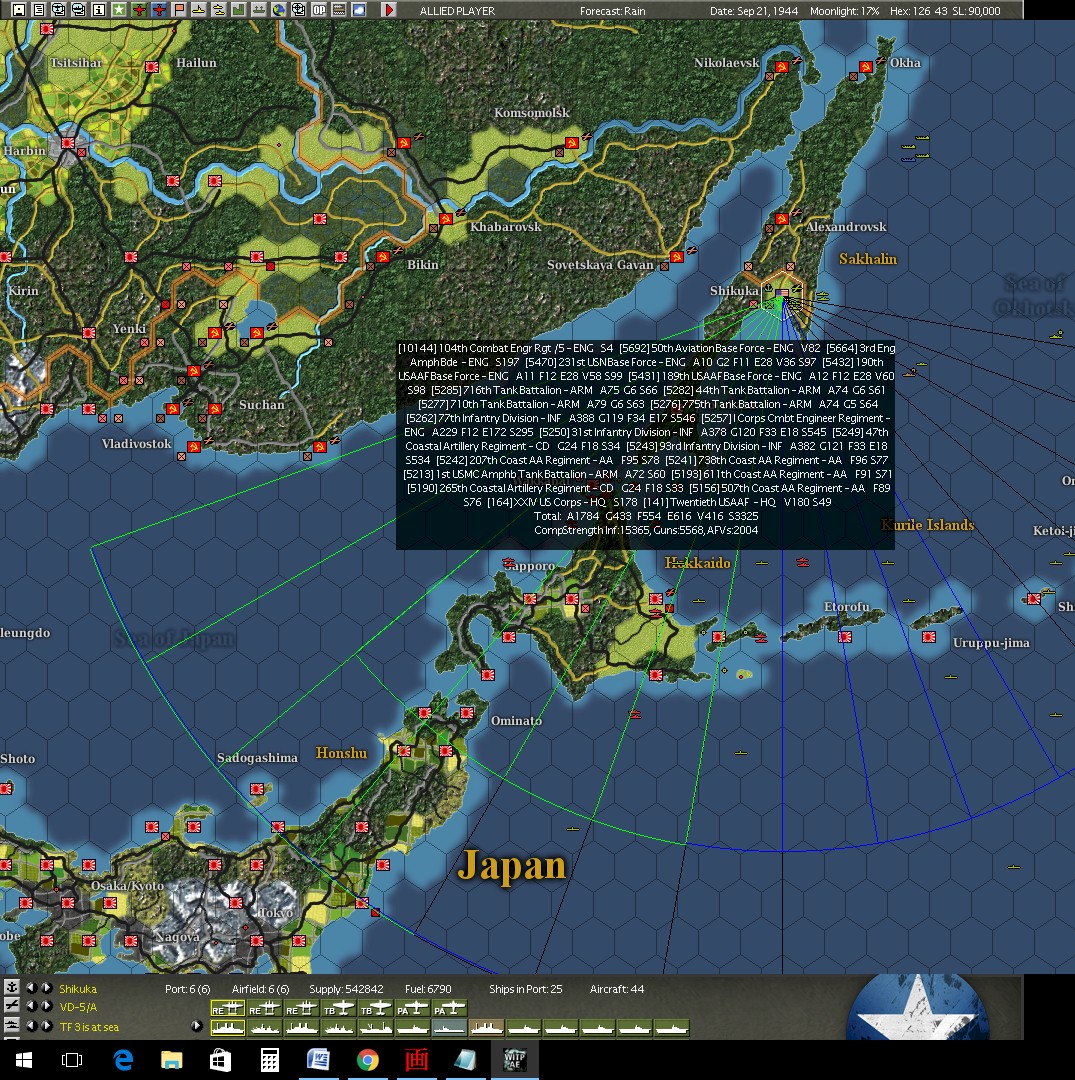Go to previous base with Shikuka left arrow
The height and width of the screenshot is (1080, 1075).
(31, 988)
